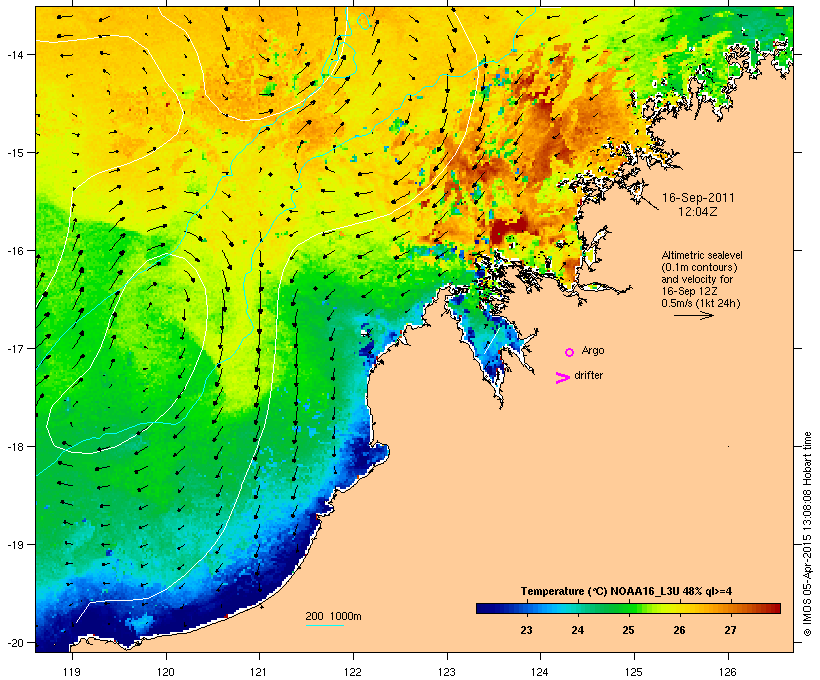Viewport: 820px width, 680px height.
Task: Click the longitude axis label 124
Action: pos(540,672)
